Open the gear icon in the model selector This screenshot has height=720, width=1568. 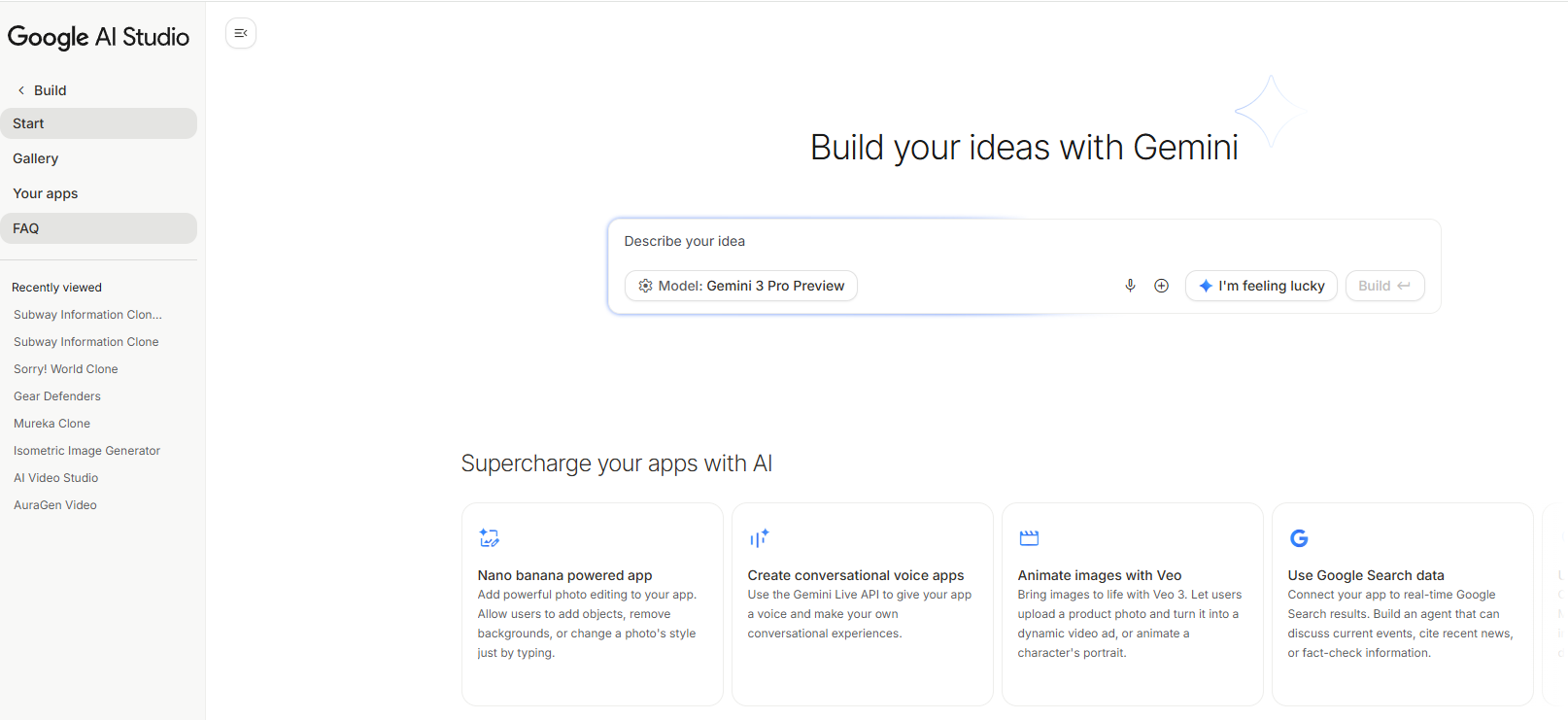[646, 285]
